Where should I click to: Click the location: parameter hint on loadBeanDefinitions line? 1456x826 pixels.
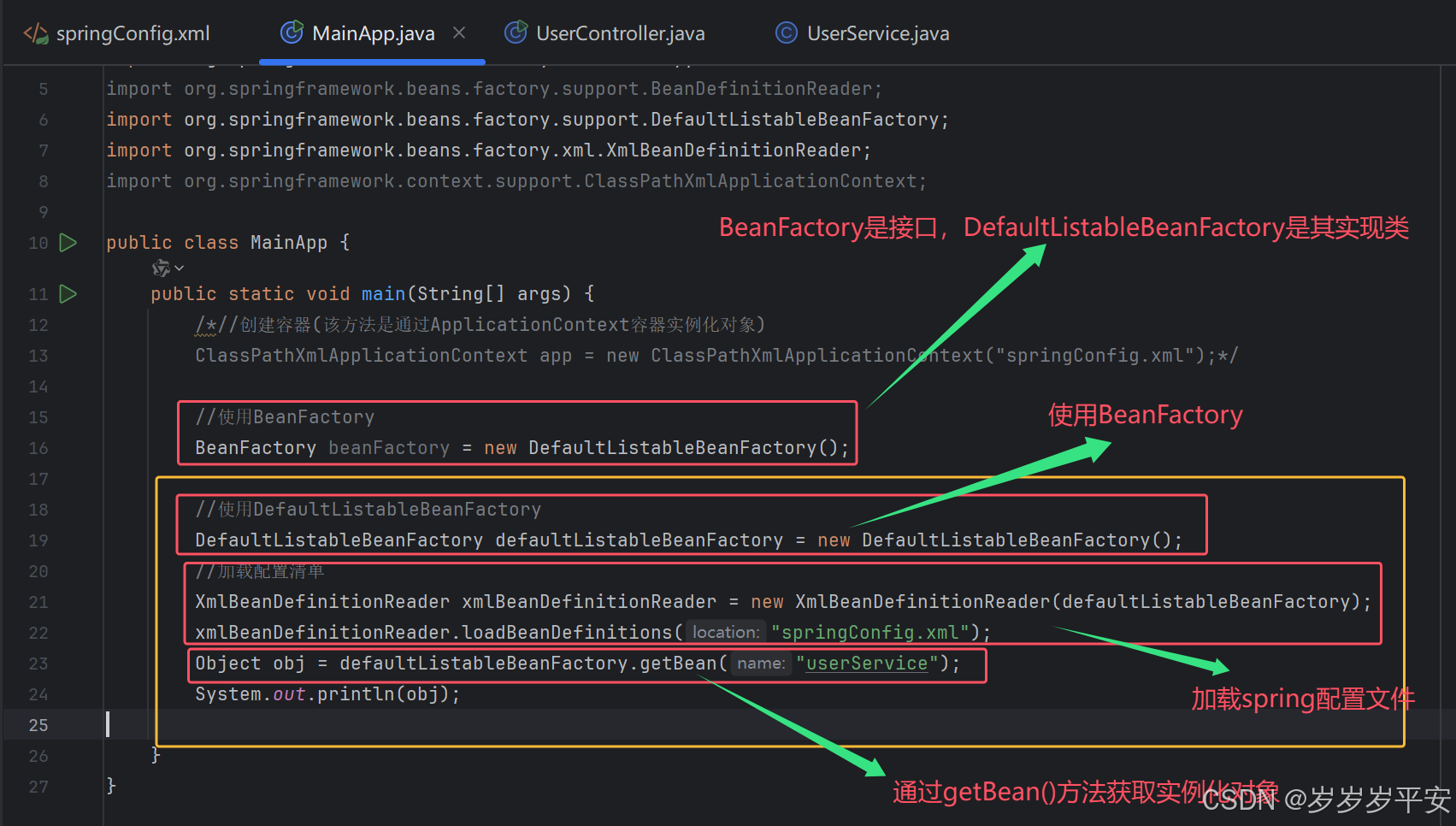[725, 632]
